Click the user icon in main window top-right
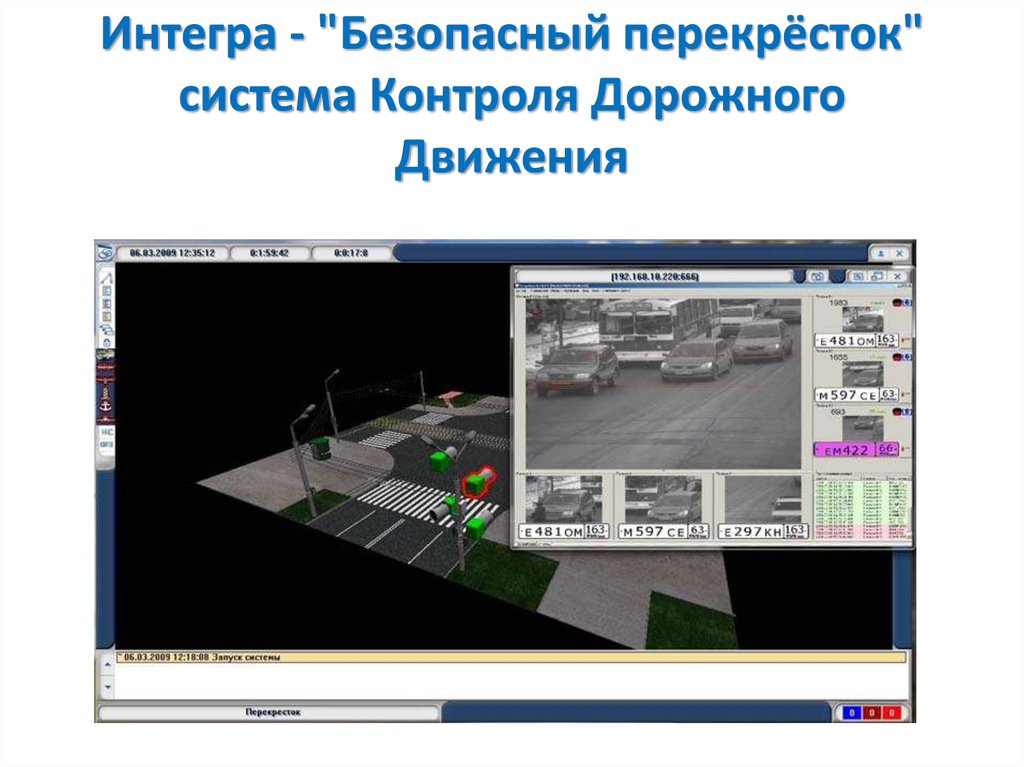 [880, 253]
